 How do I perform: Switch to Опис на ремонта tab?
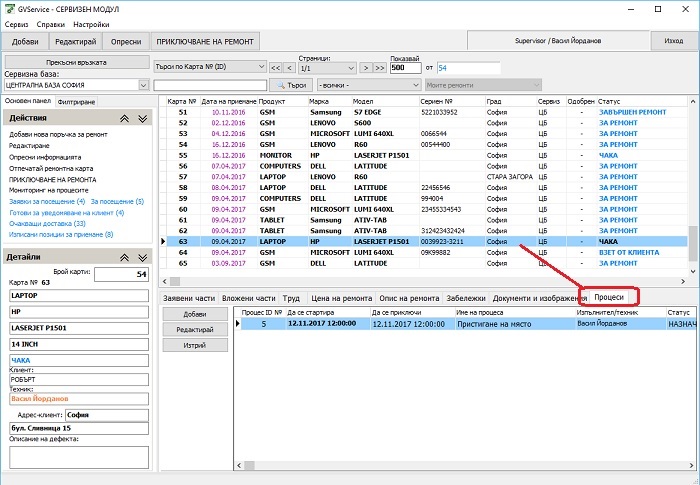pyautogui.click(x=409, y=298)
